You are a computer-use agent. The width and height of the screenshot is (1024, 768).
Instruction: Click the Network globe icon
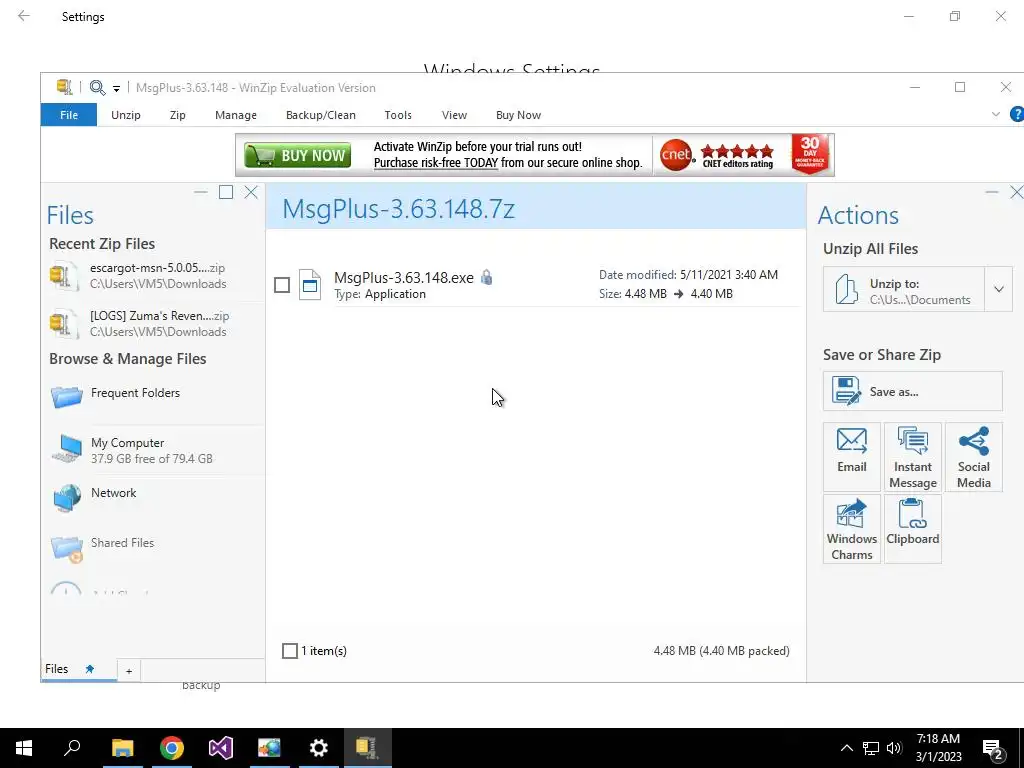coord(67,498)
